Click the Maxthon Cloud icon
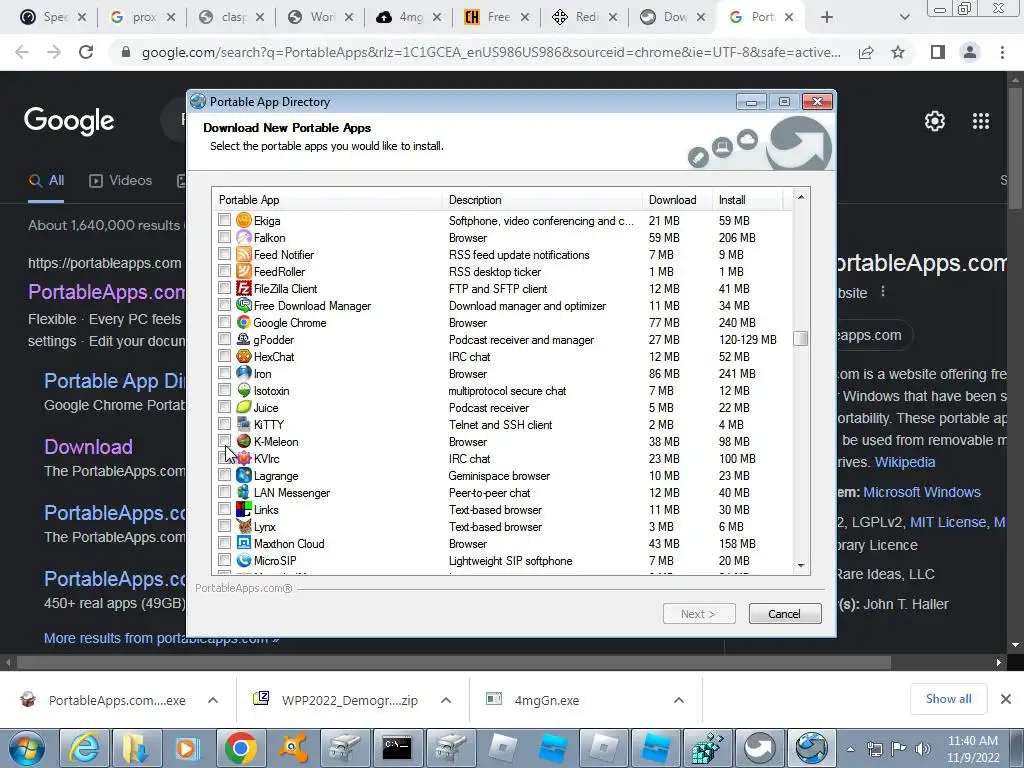The image size is (1024, 768). coord(244,543)
